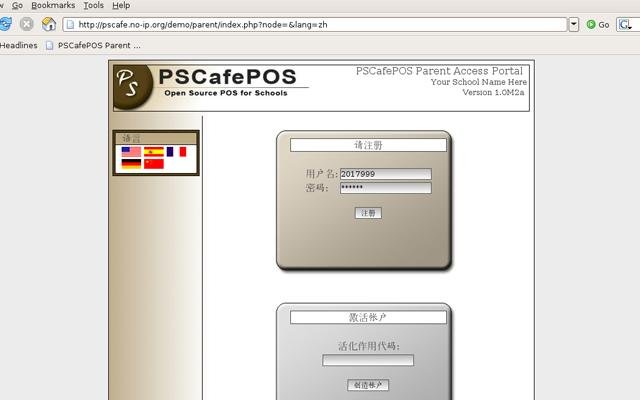Click the 'Version 1.0M2a' text
The width and height of the screenshot is (640, 400).
[493, 92]
